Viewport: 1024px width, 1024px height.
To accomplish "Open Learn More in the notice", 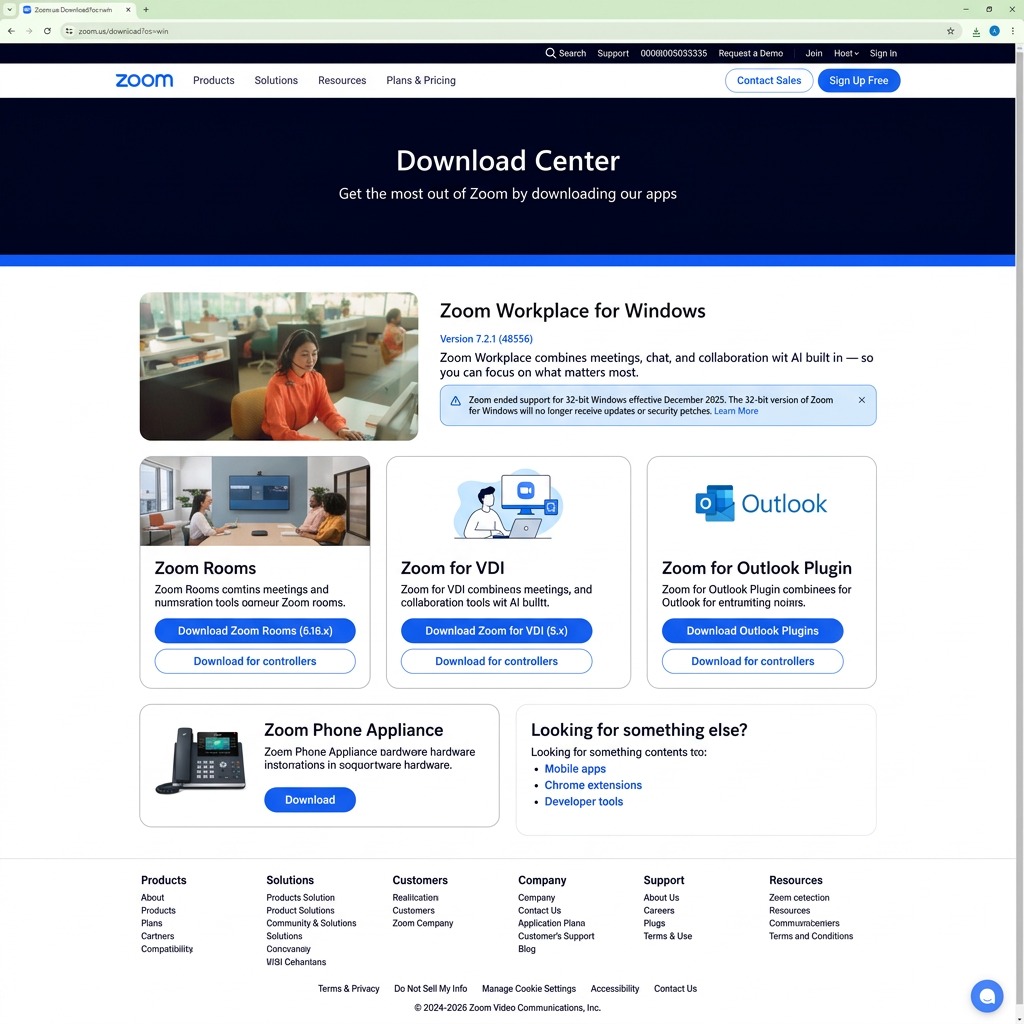I will click(x=736, y=411).
